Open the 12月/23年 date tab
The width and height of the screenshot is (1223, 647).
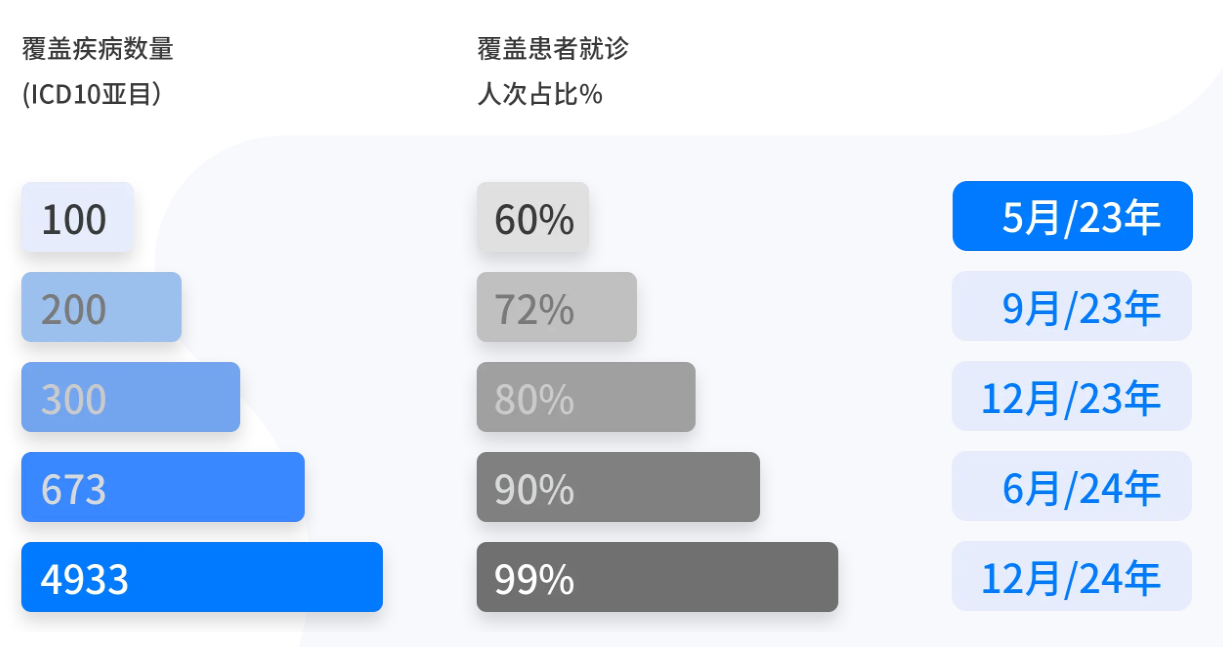pyautogui.click(x=1072, y=396)
